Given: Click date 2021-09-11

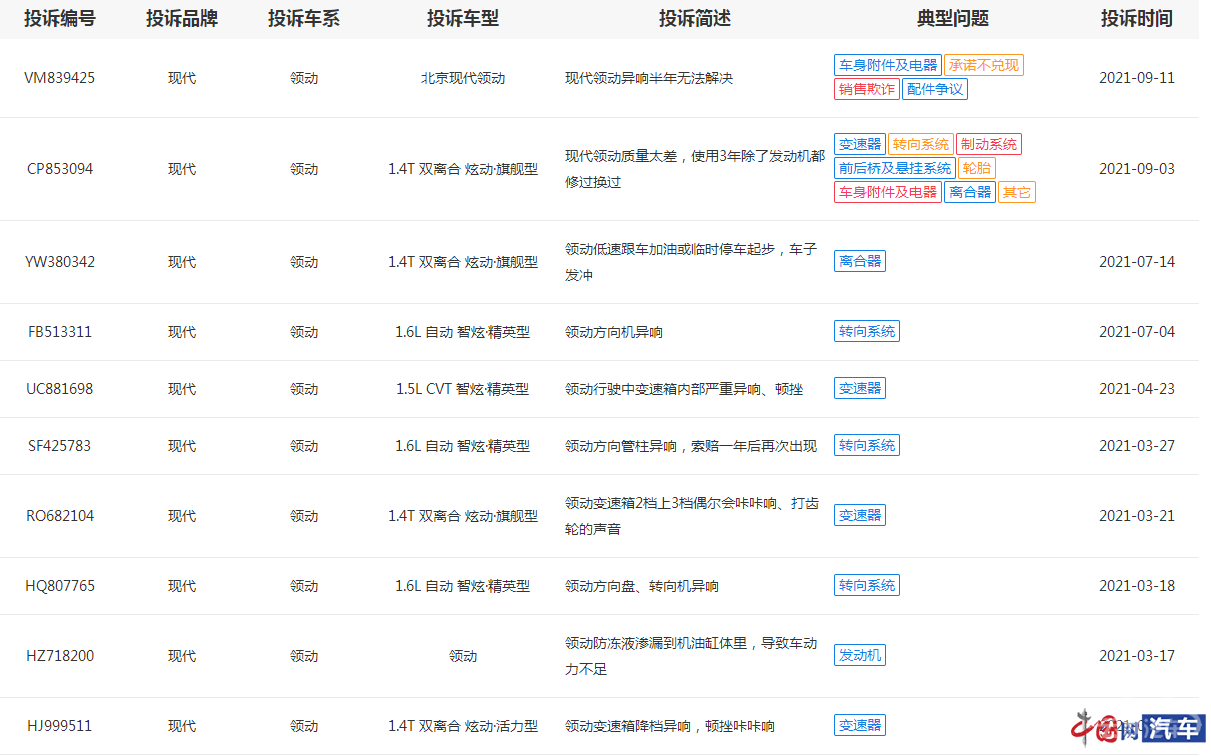Looking at the screenshot, I should point(1137,78).
